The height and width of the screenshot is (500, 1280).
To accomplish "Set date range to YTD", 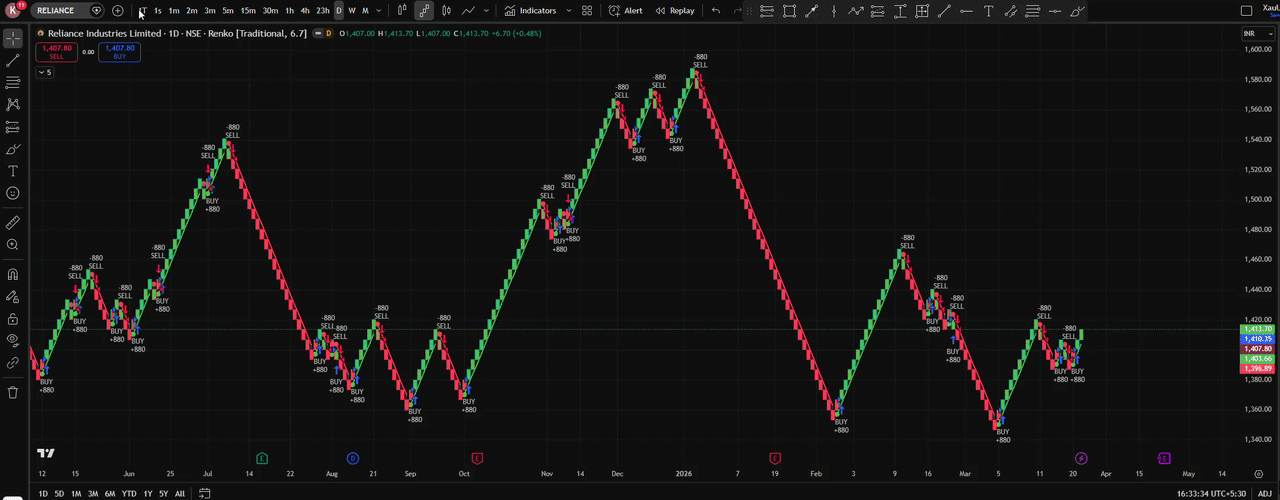I will 129,493.
